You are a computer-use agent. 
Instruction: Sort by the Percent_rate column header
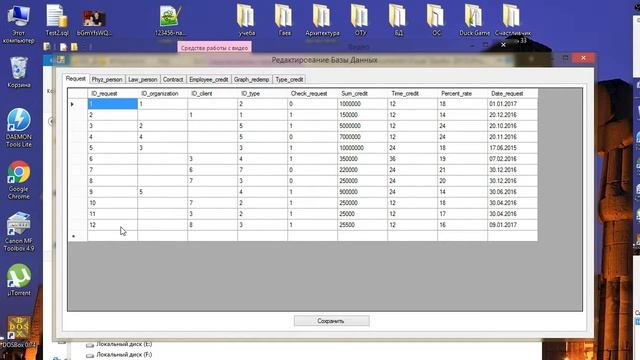click(x=462, y=93)
